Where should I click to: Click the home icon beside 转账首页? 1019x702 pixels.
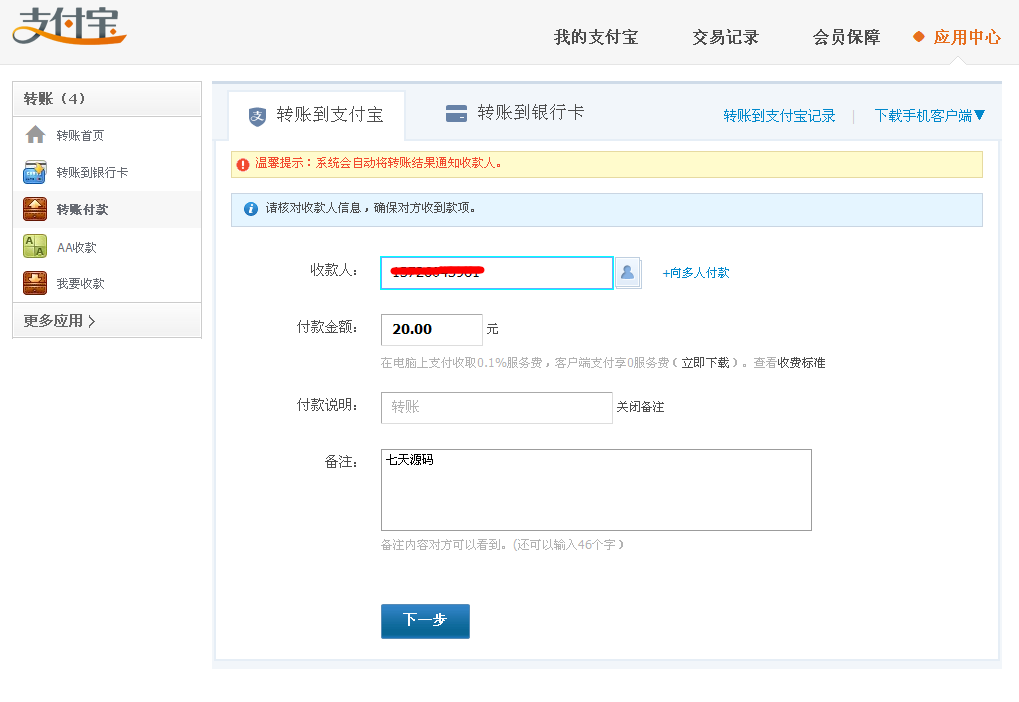click(x=35, y=135)
